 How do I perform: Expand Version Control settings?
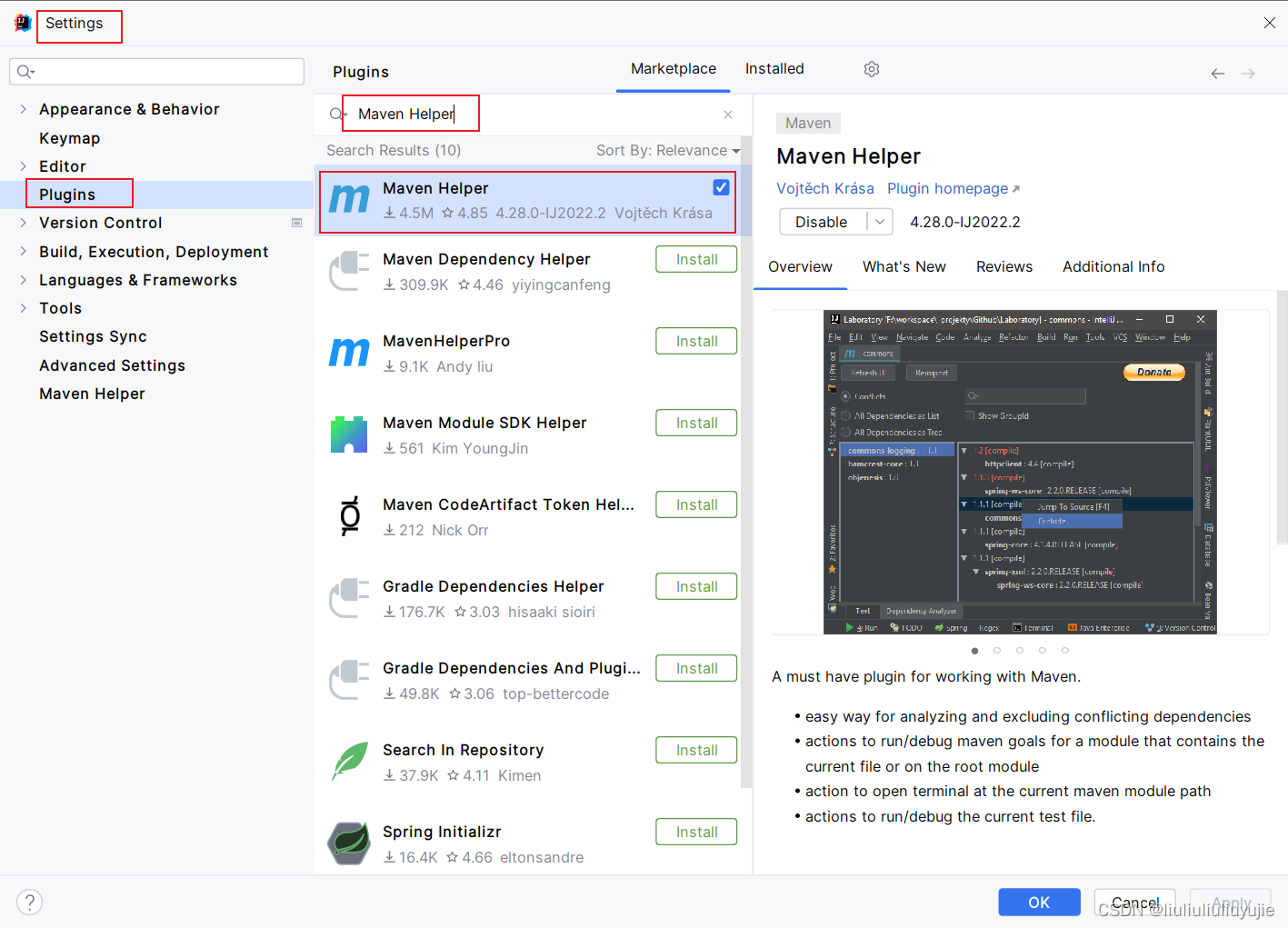pyautogui.click(x=23, y=223)
